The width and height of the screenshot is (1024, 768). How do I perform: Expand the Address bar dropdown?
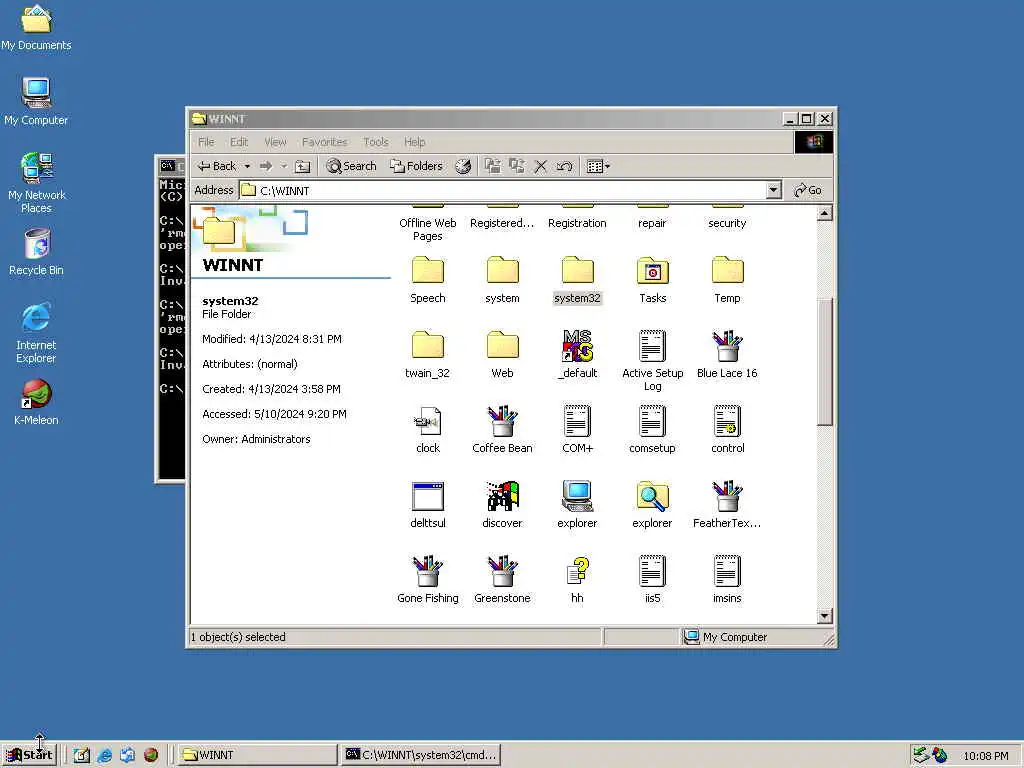(x=773, y=190)
